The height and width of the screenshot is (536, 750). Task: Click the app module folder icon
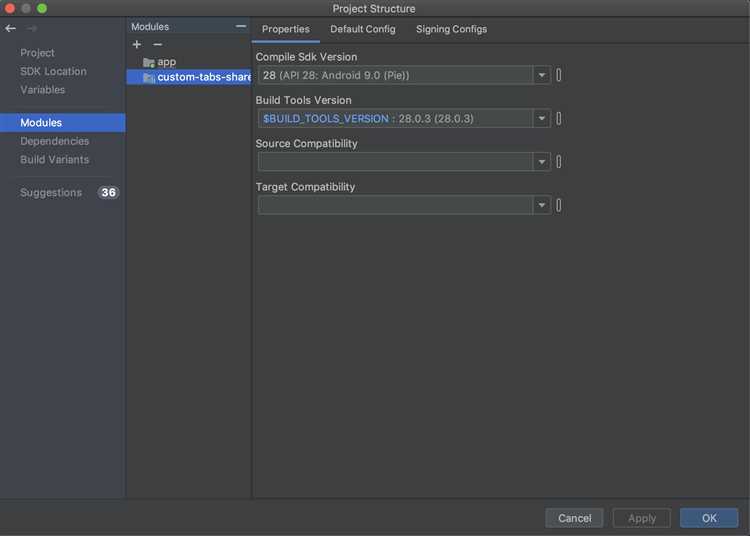point(149,62)
